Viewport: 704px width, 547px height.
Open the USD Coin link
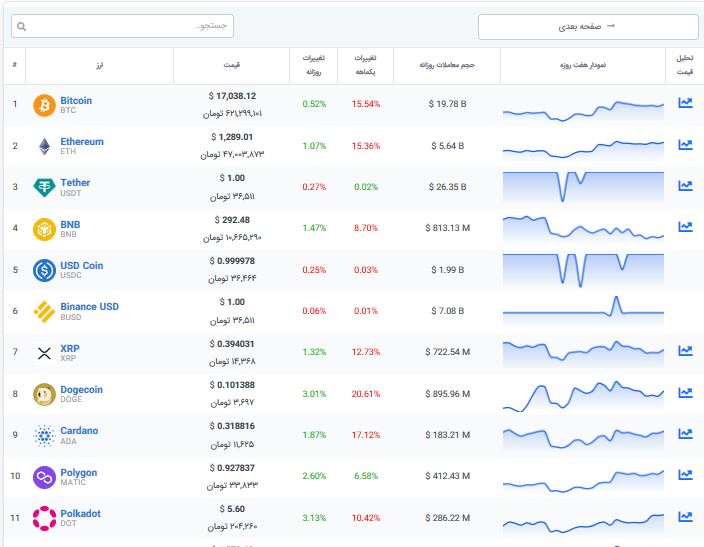(82, 265)
